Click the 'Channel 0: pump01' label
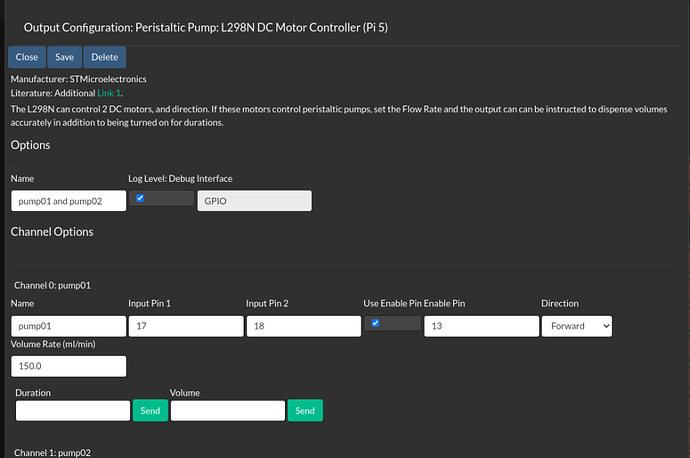Viewport: 690px width, 458px height. click(52, 285)
